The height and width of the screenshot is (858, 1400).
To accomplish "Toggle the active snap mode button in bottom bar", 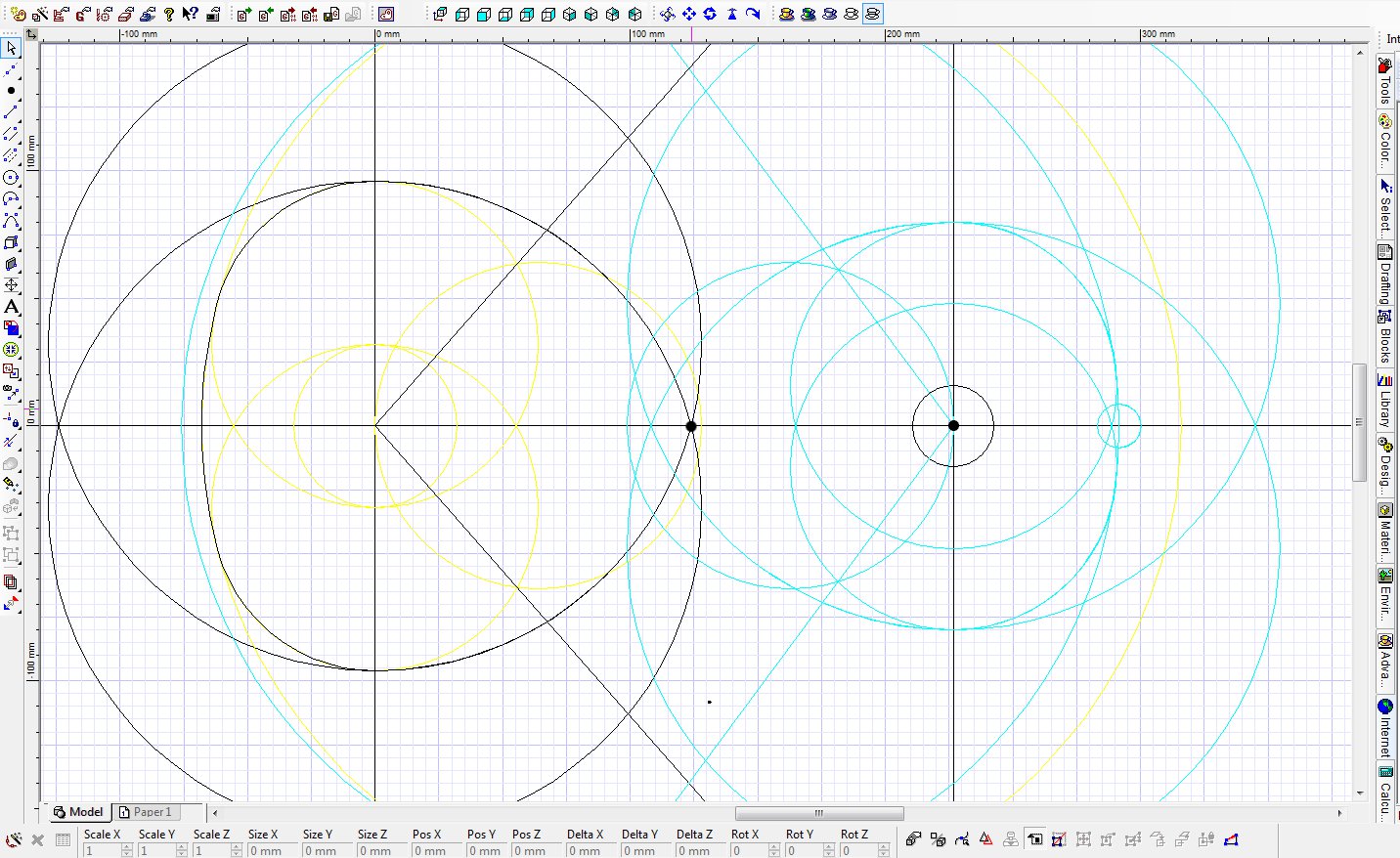I will pyautogui.click(x=1035, y=839).
